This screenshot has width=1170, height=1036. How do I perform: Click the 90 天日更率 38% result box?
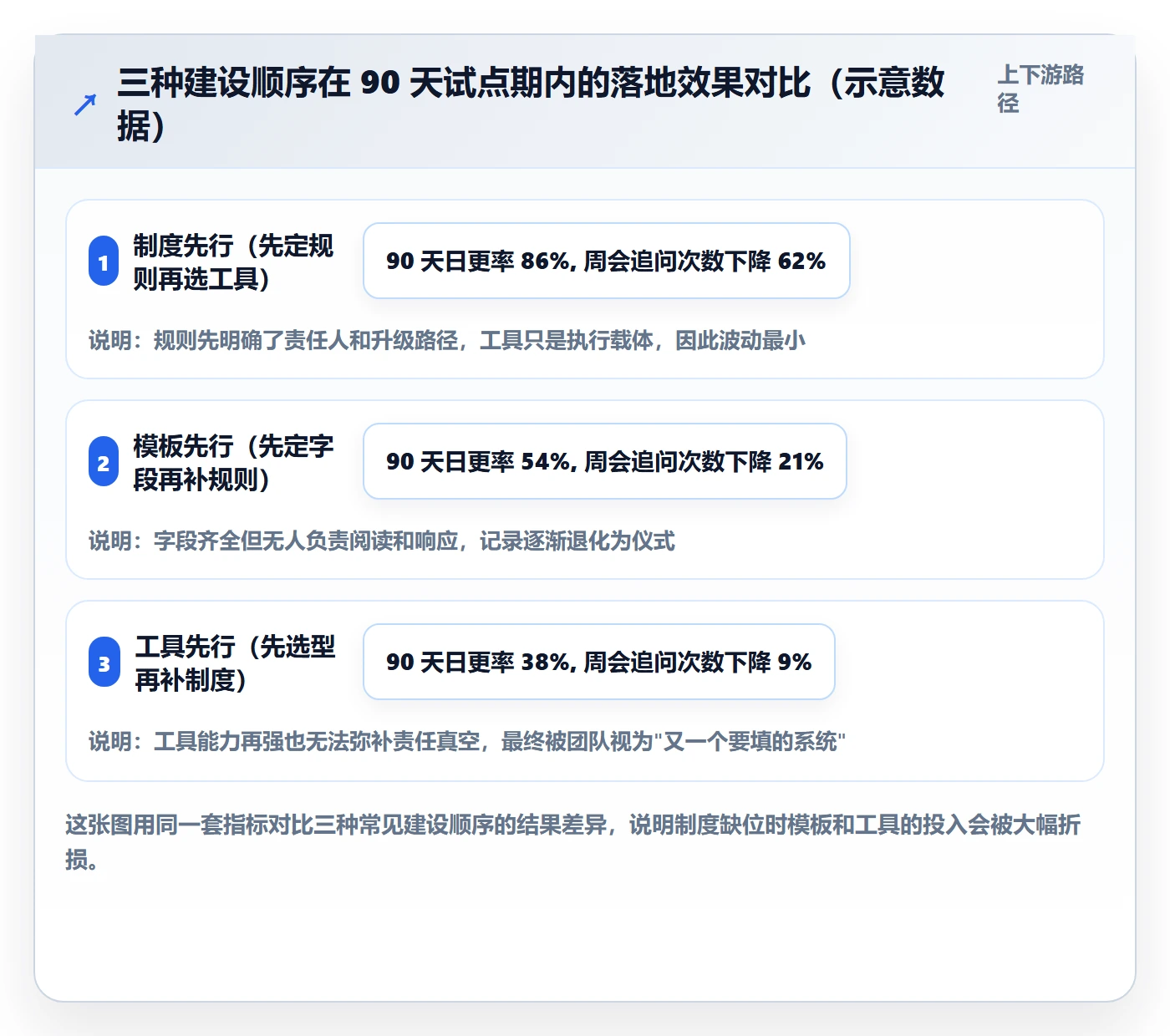click(x=599, y=662)
